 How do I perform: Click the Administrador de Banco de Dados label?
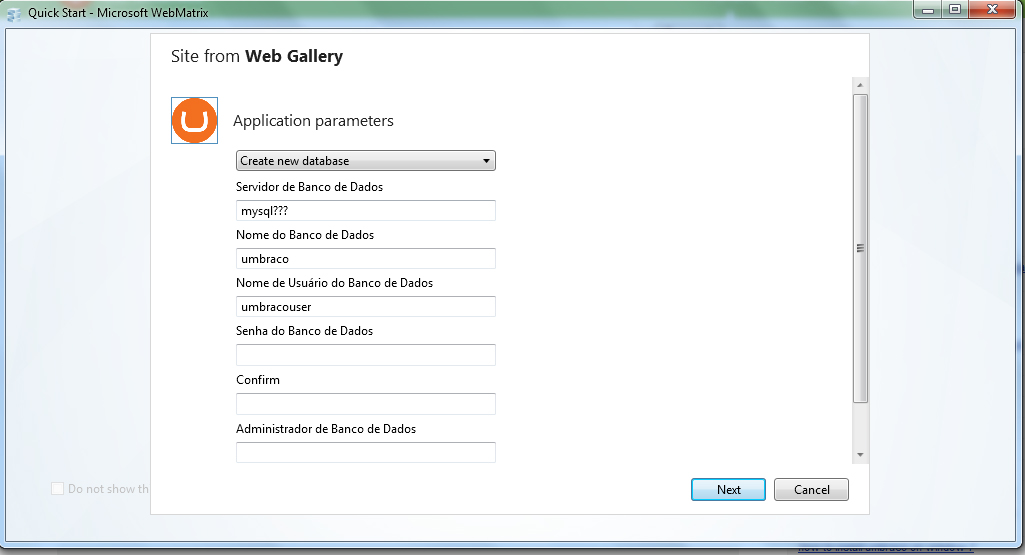click(326, 429)
